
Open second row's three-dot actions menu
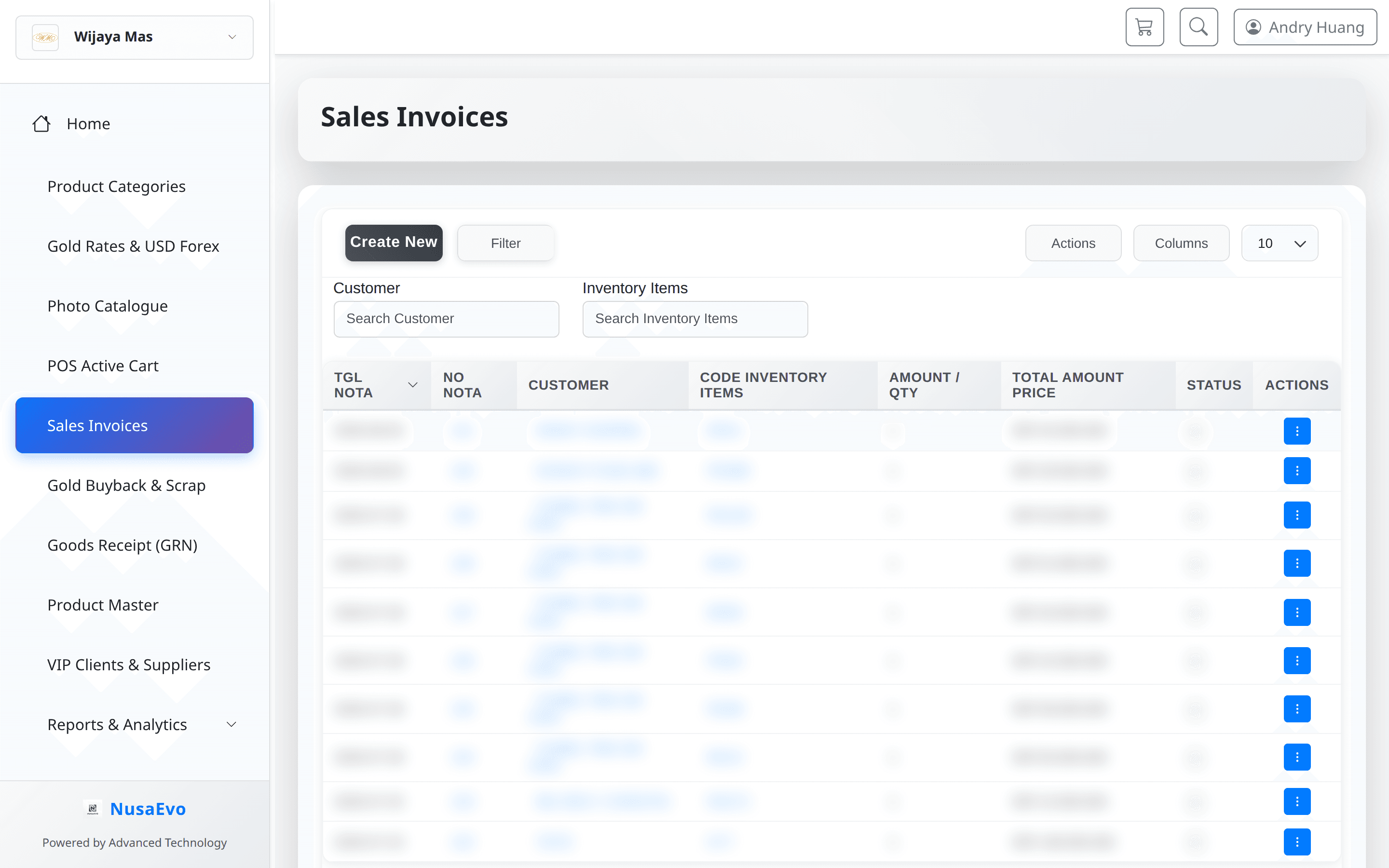point(1297,471)
